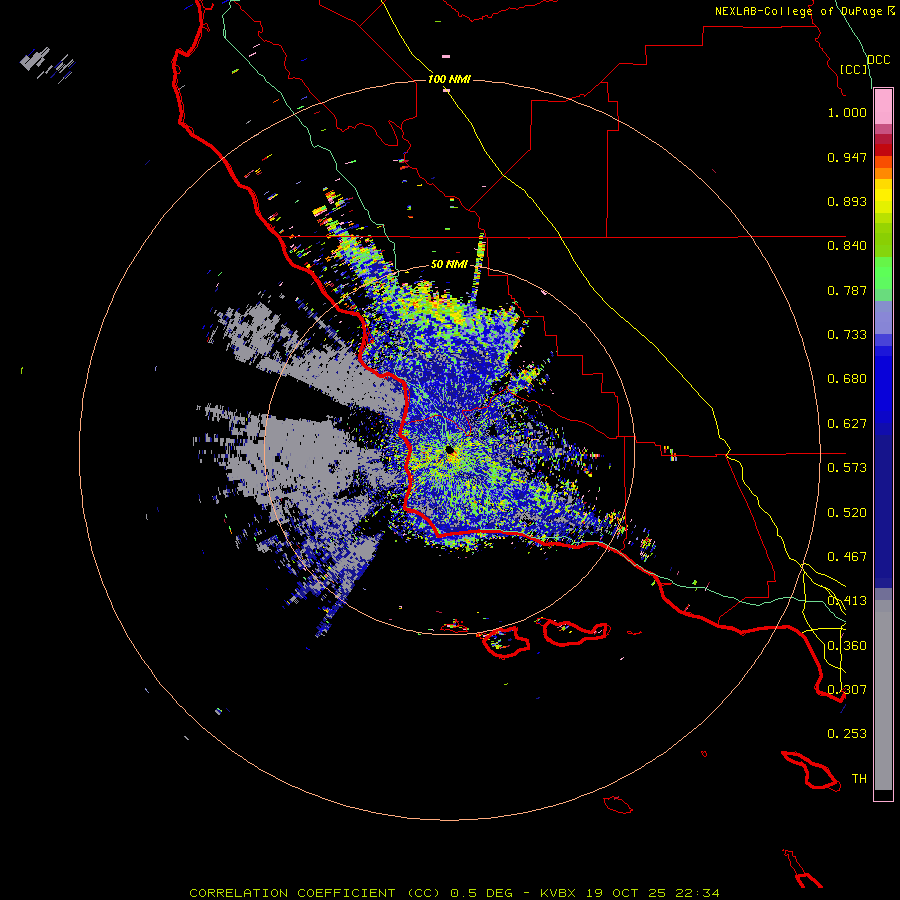Click the 0.947 scale value
The height and width of the screenshot is (900, 900).
(847, 157)
